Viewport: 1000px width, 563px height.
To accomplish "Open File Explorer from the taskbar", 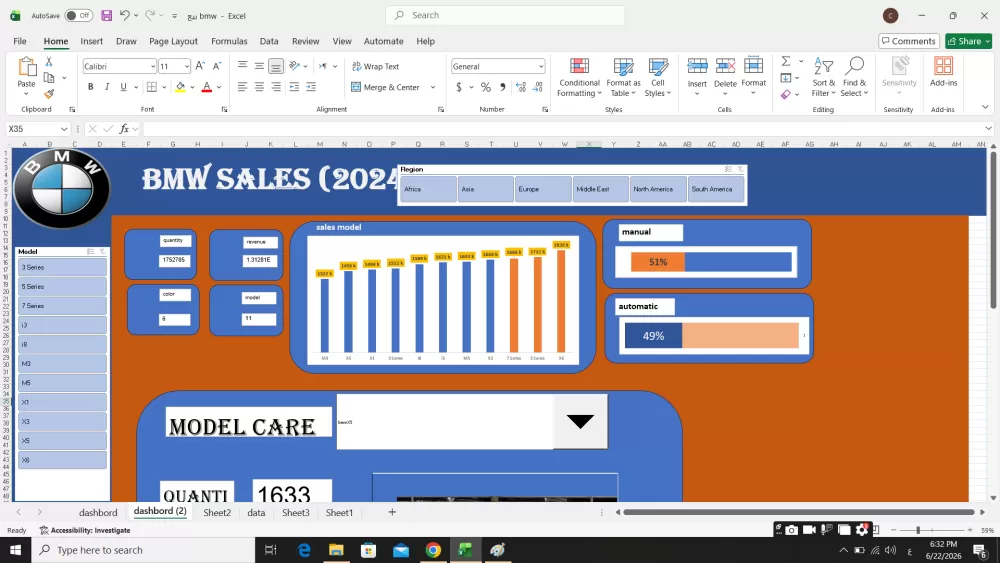I will point(336,550).
